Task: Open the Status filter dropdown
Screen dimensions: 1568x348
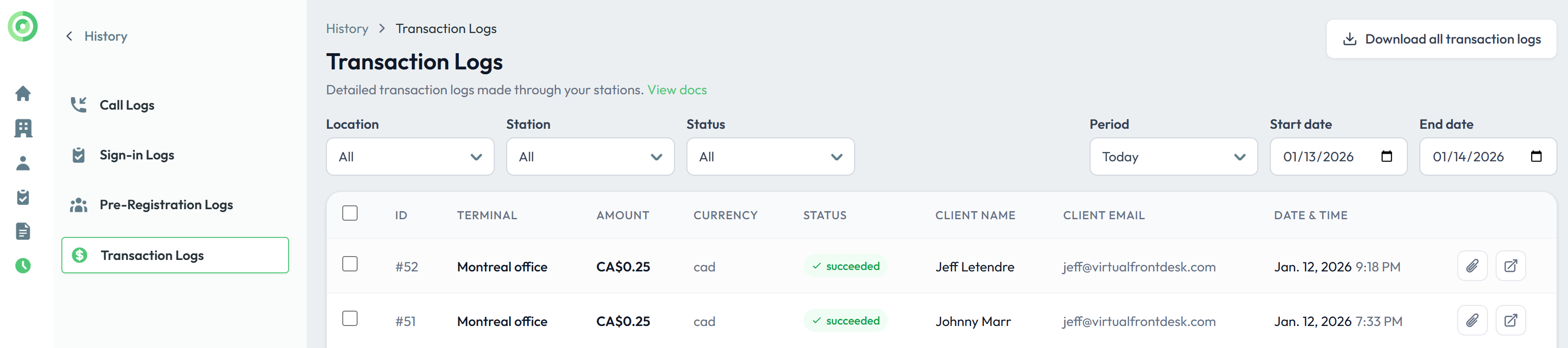Action: [770, 157]
